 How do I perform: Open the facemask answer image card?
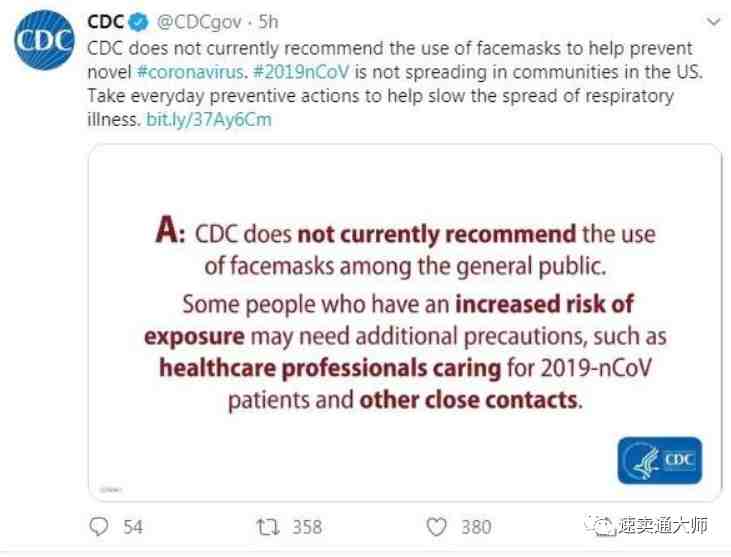[405, 323]
